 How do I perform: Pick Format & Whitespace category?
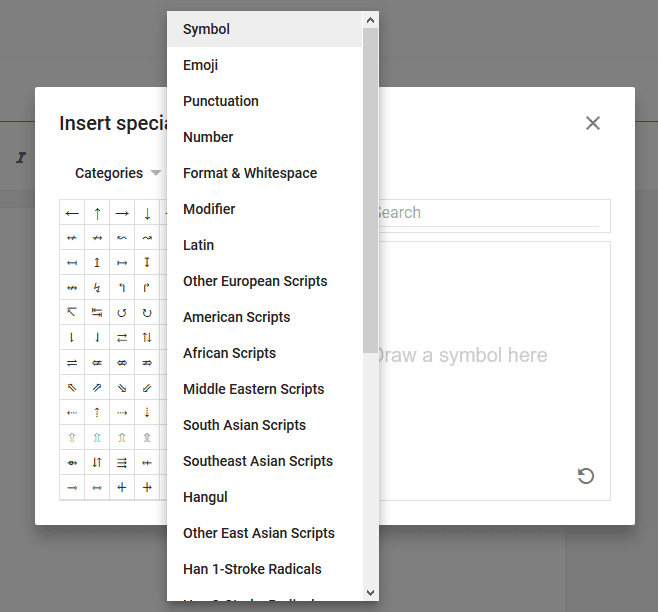[249, 173]
